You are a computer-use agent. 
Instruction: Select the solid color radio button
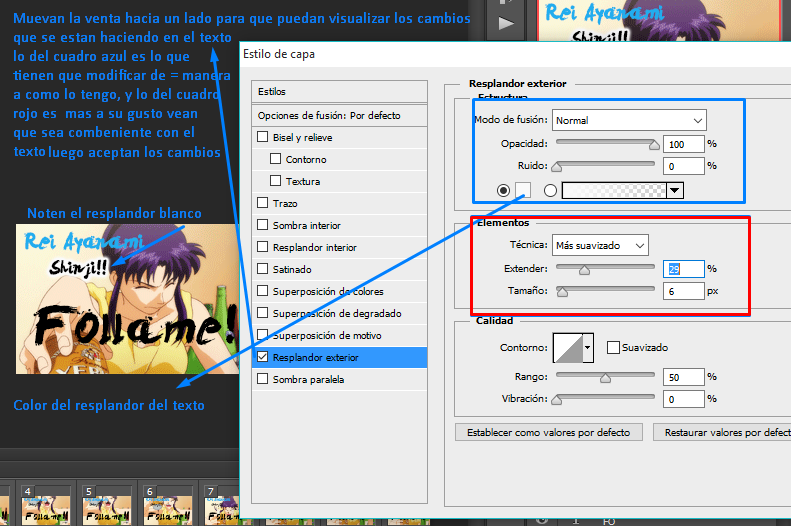point(503,190)
